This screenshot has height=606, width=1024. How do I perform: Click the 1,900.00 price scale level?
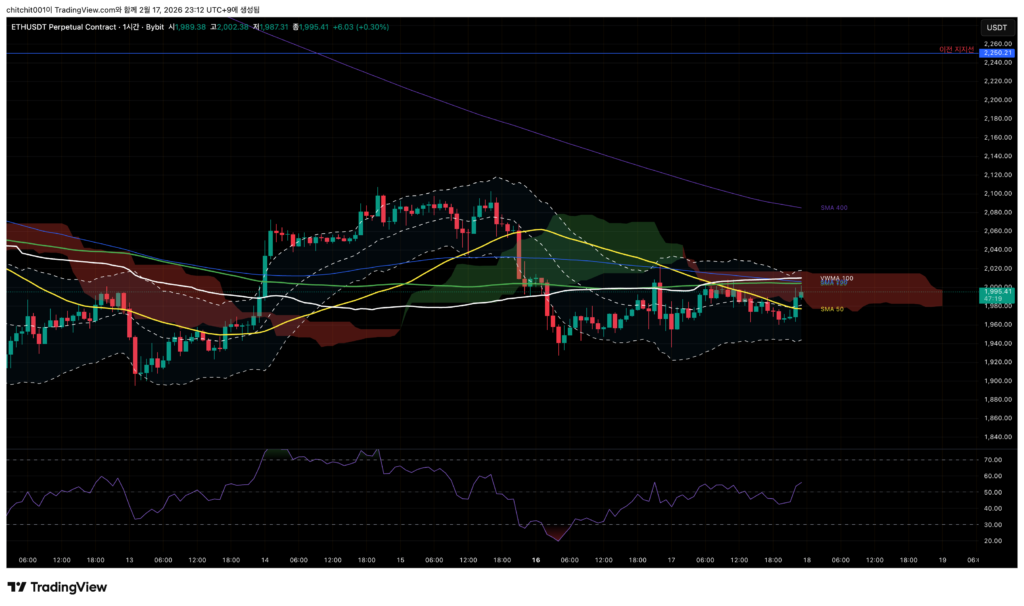coord(996,381)
